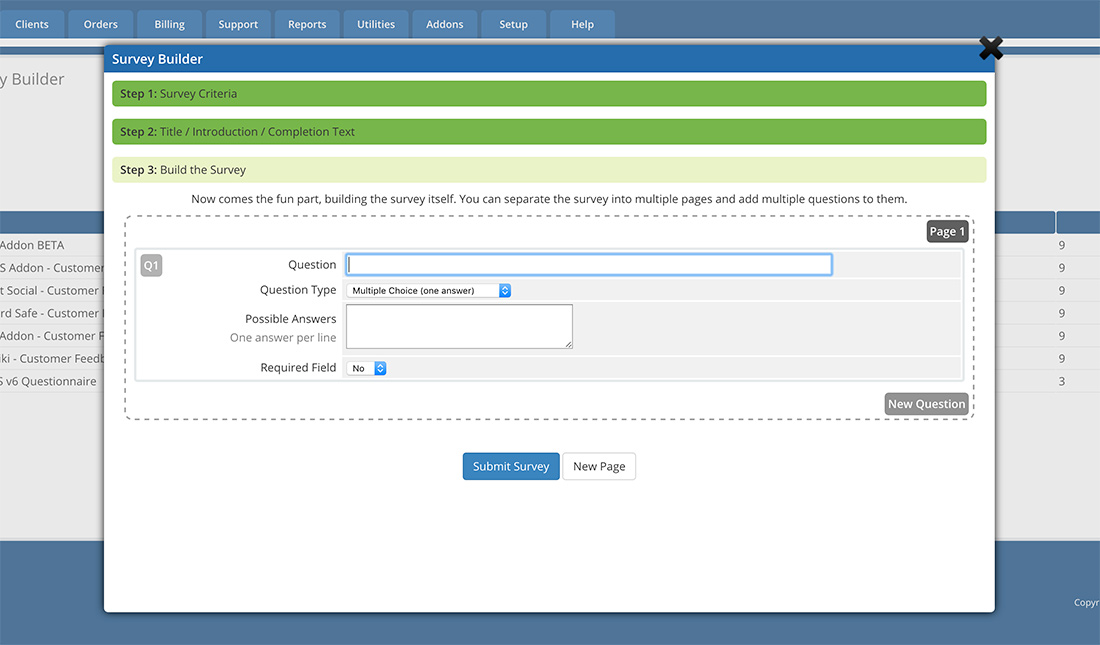The image size is (1100, 645).
Task: Go to the Billing menu
Action: tap(170, 24)
